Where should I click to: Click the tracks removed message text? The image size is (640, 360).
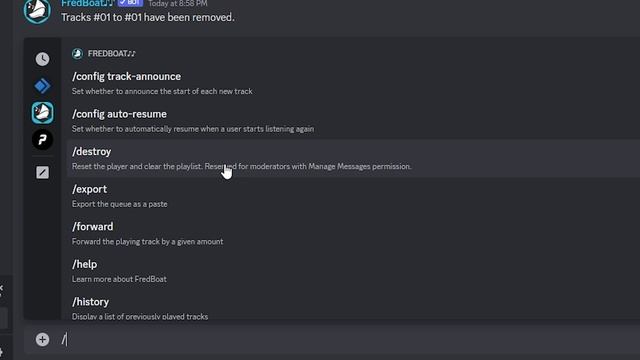148,18
